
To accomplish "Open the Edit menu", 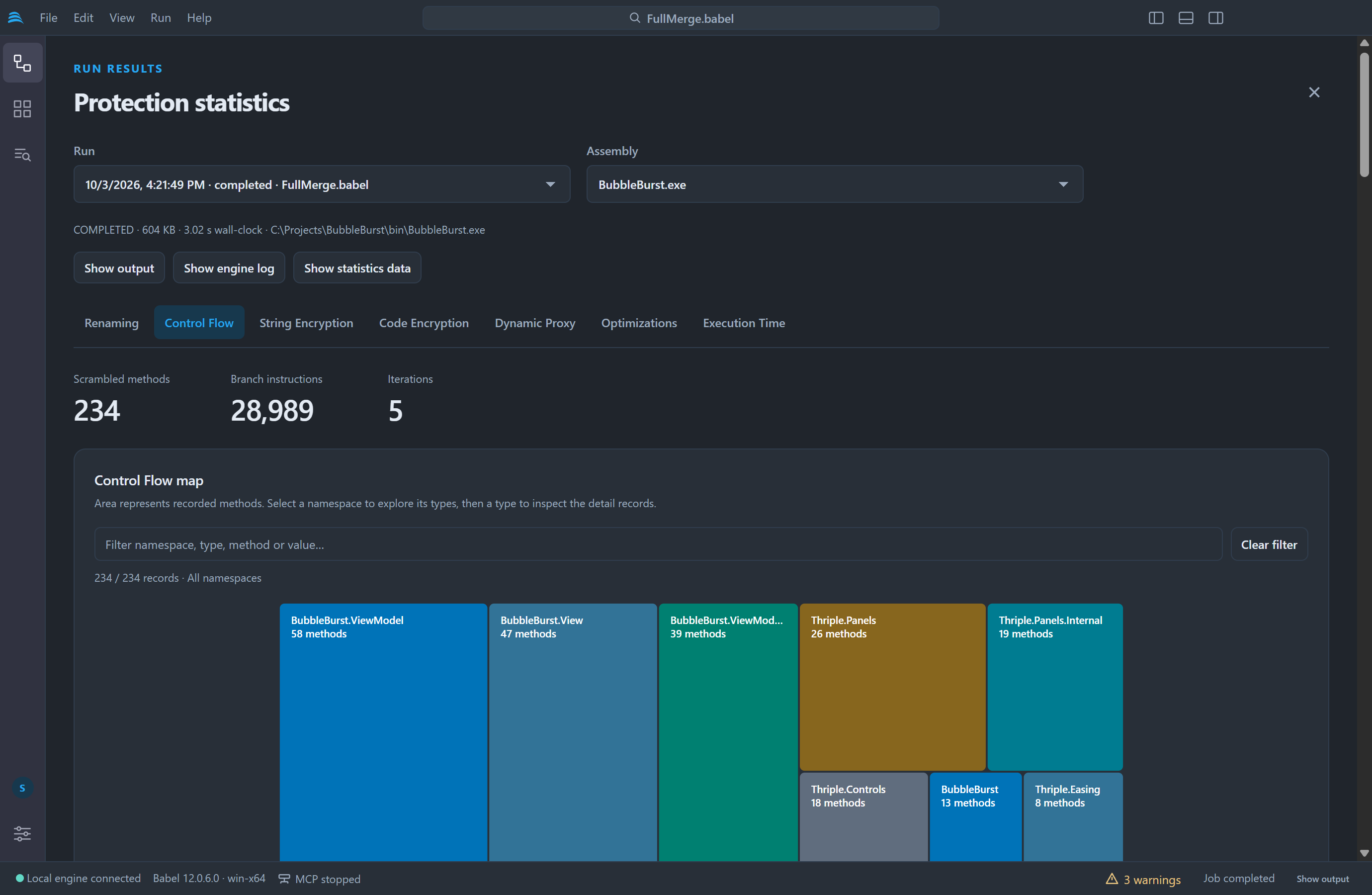I will pos(83,18).
